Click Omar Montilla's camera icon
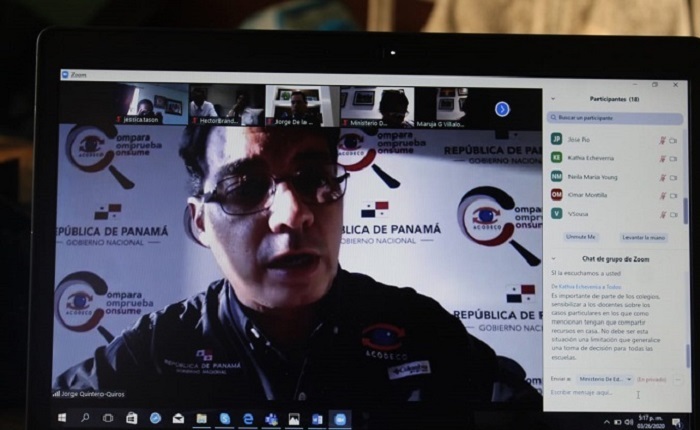The width and height of the screenshot is (700, 430). (673, 196)
